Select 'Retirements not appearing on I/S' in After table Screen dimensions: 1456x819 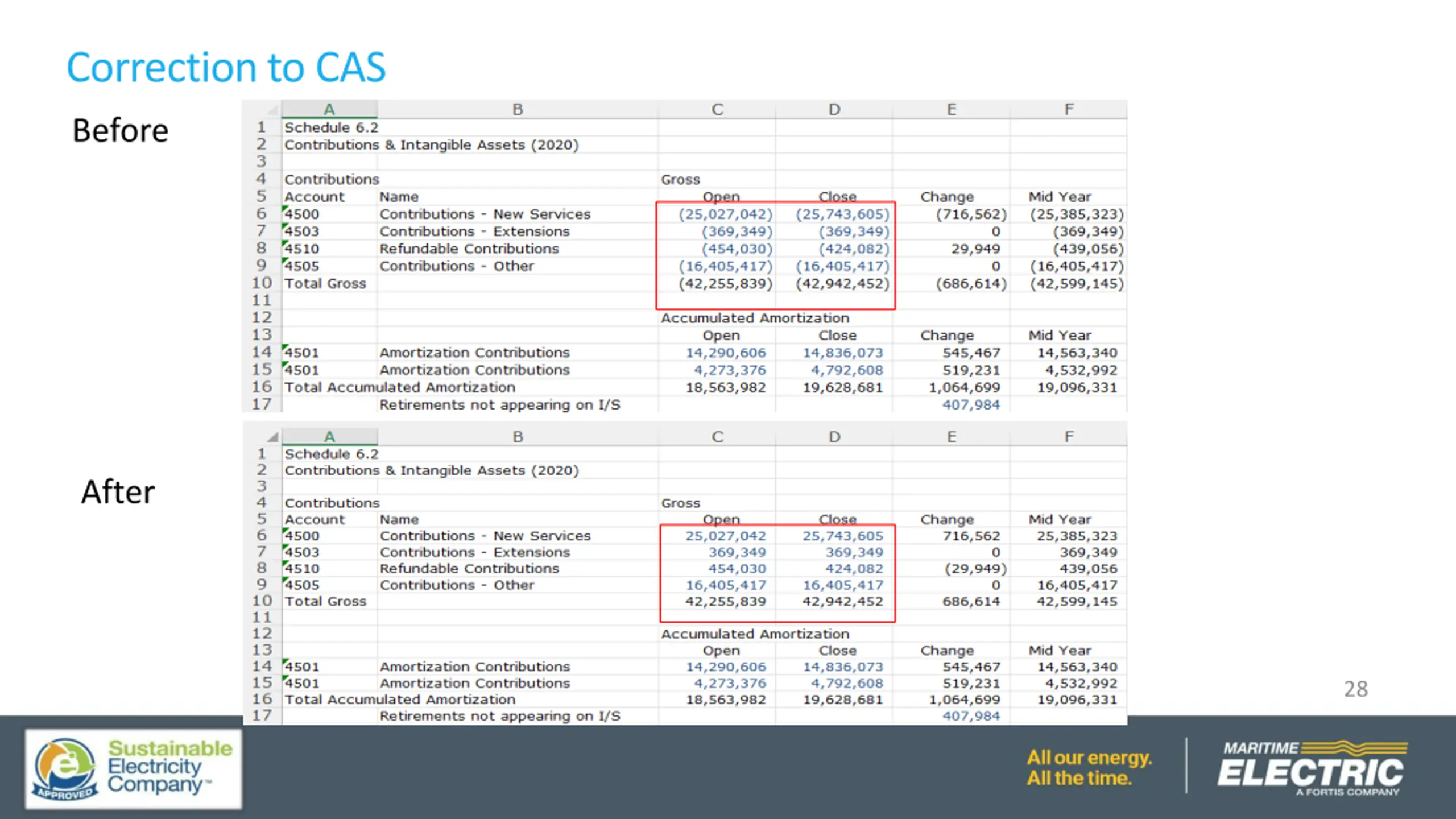(500, 717)
